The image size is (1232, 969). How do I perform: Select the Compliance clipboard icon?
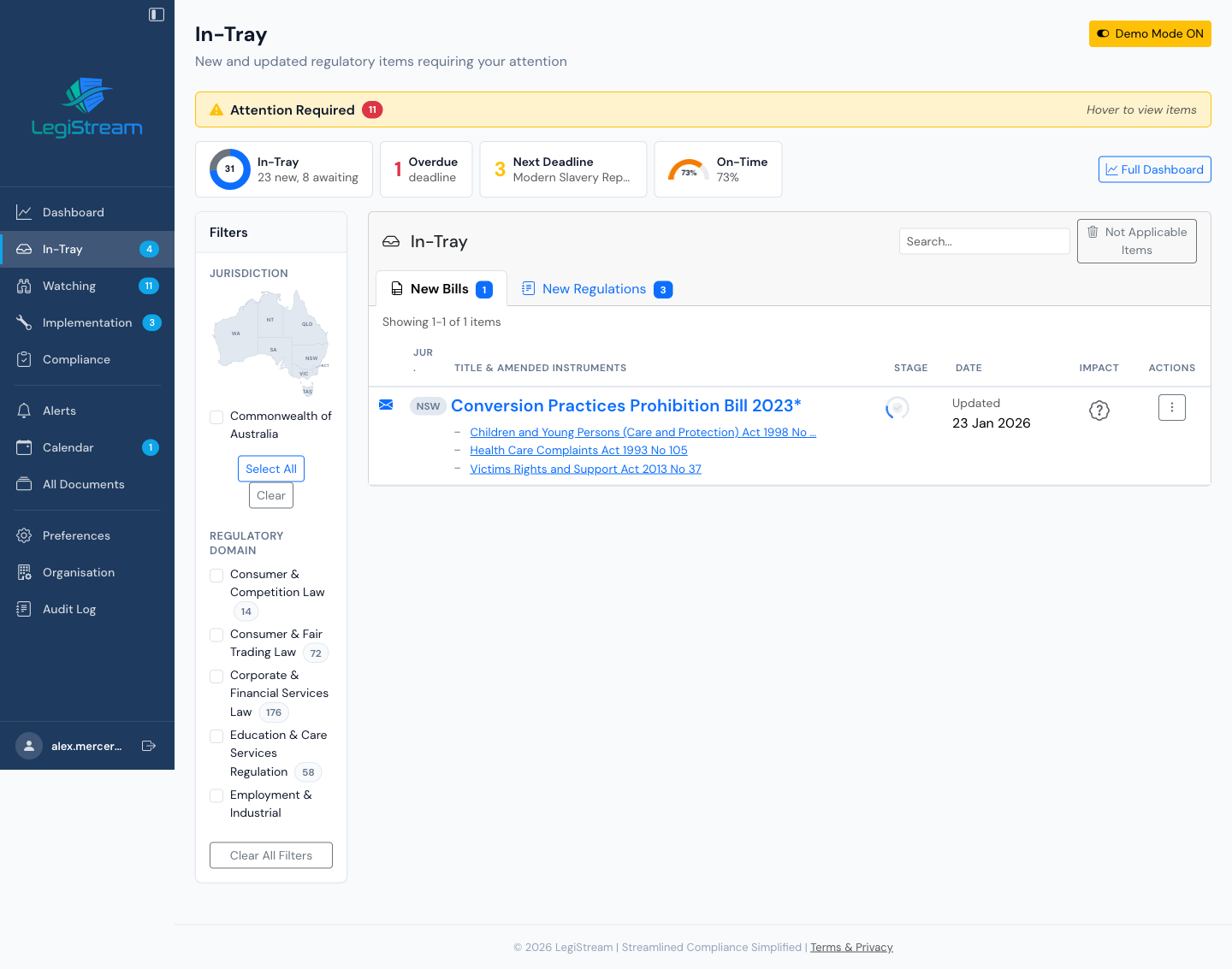click(x=25, y=359)
